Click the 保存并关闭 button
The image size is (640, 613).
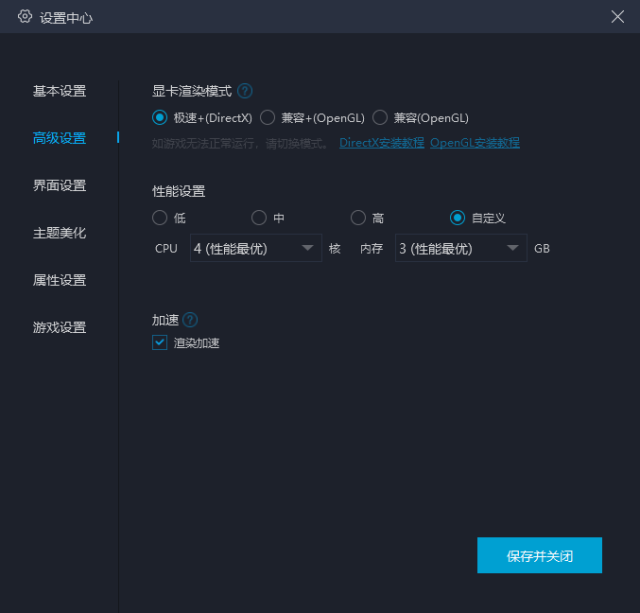[x=540, y=555]
